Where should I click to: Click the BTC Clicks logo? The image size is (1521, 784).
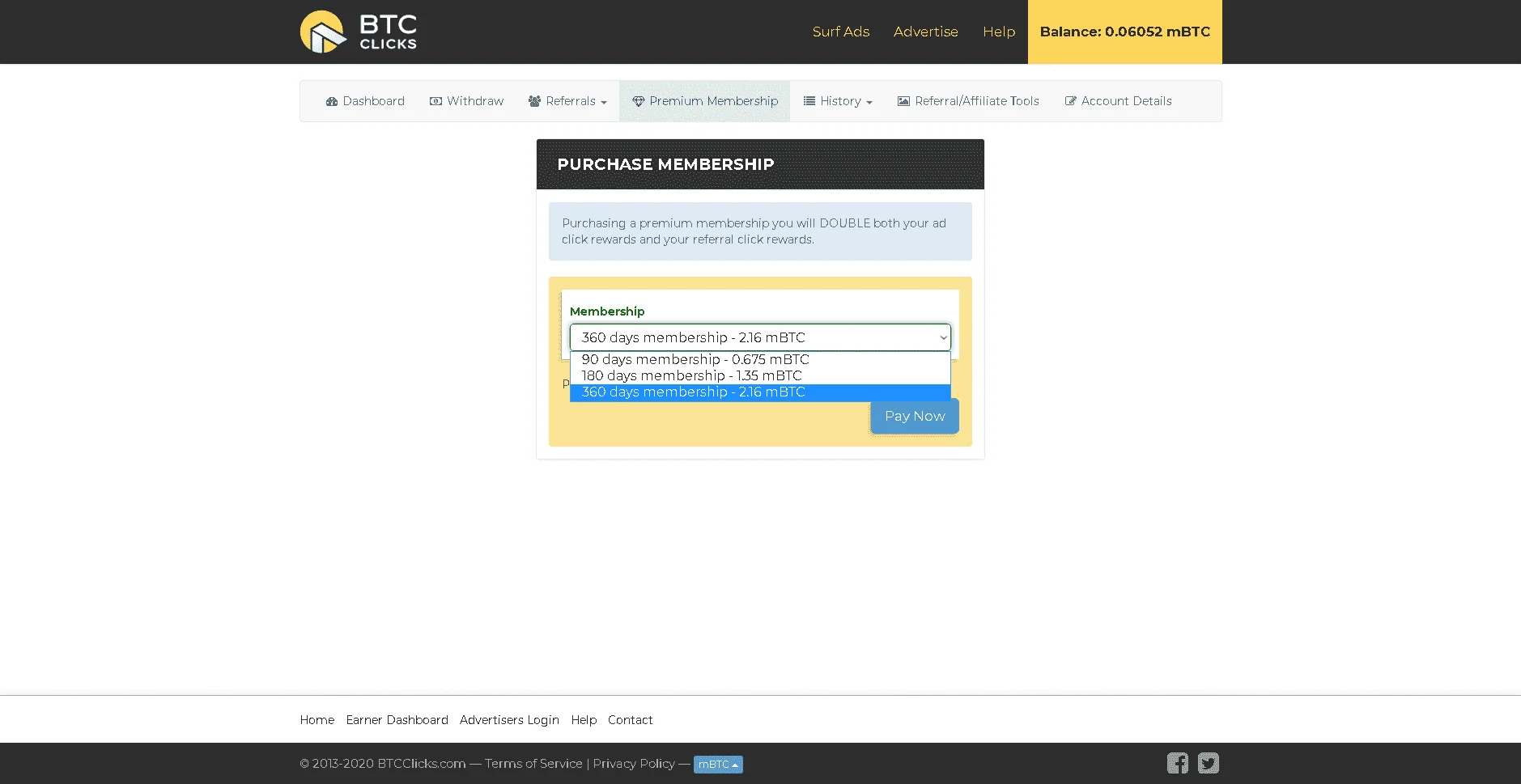(x=359, y=32)
